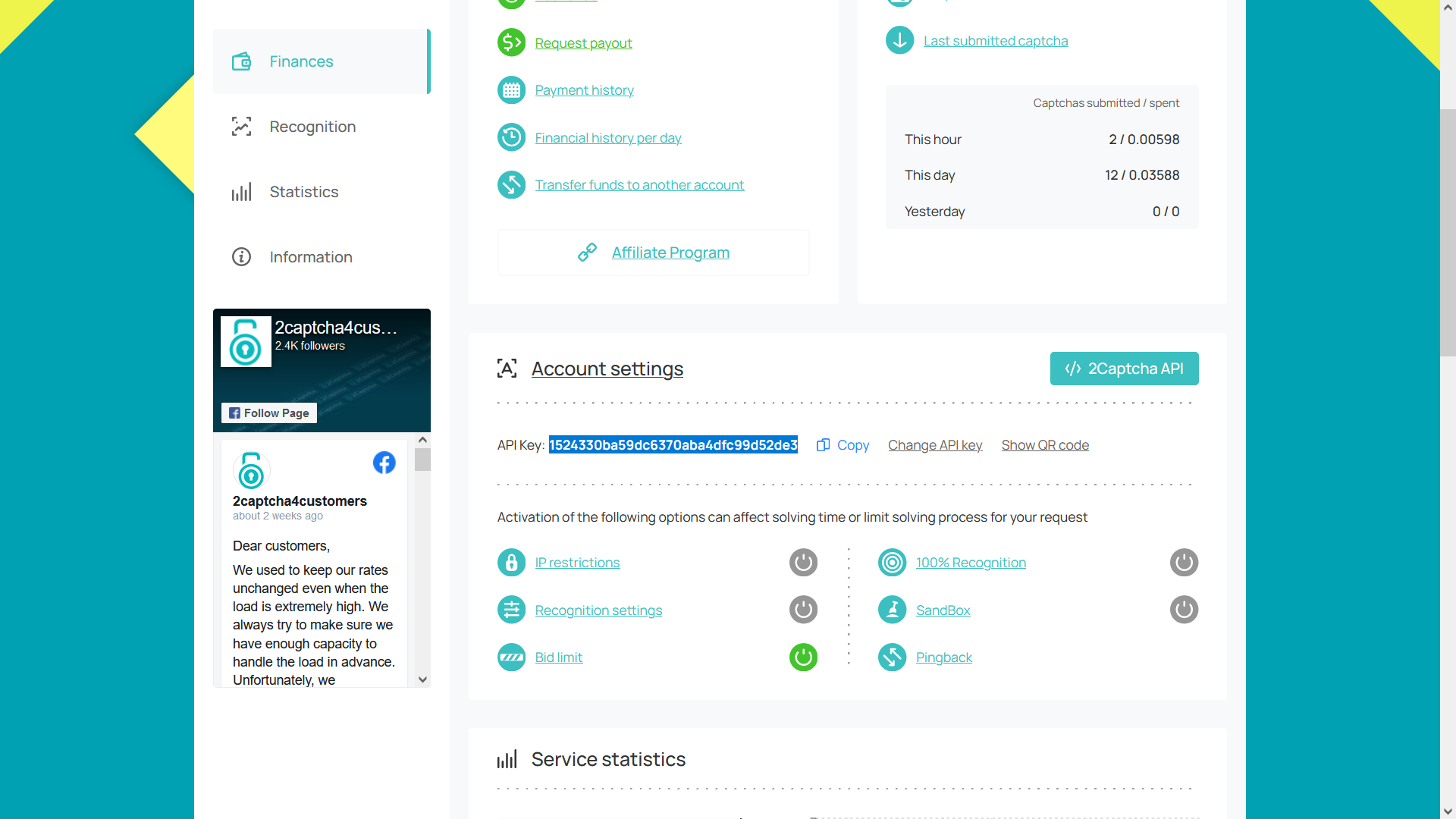Click the Request payout dollar icon
The width and height of the screenshot is (1456, 819).
[511, 42]
